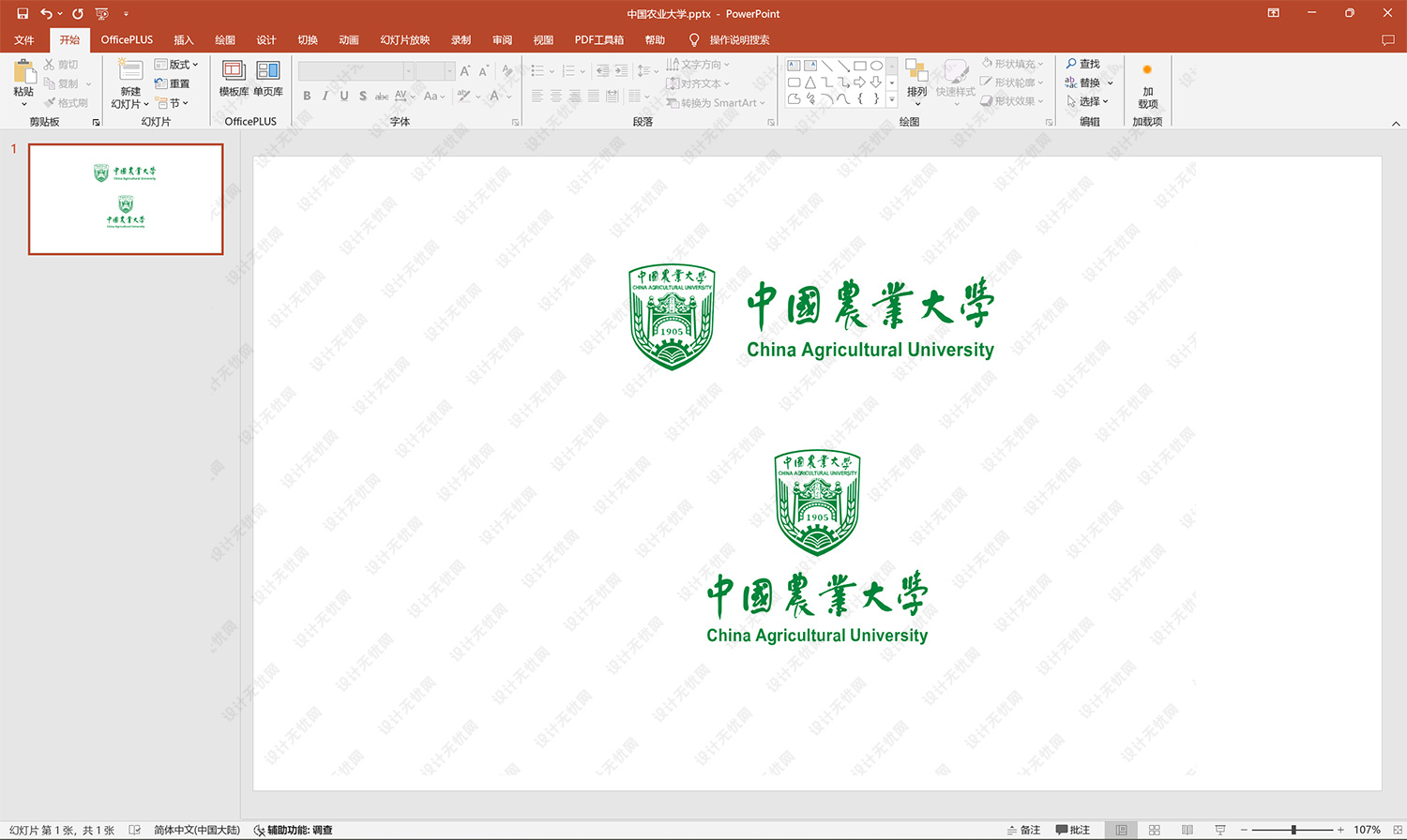Open the Font group dialog launcher
The height and width of the screenshot is (840, 1407).
tap(515, 122)
